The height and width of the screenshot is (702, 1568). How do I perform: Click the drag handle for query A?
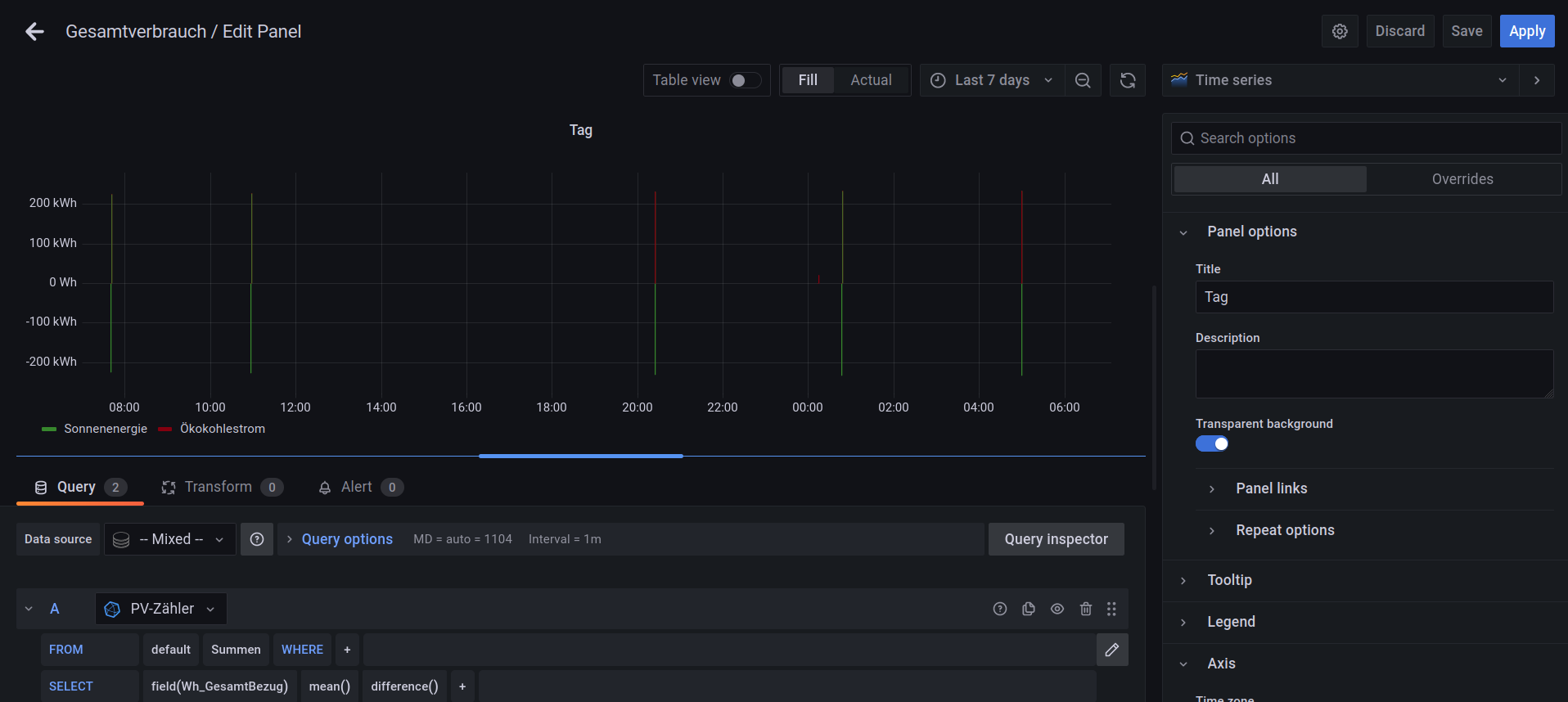click(x=1111, y=609)
